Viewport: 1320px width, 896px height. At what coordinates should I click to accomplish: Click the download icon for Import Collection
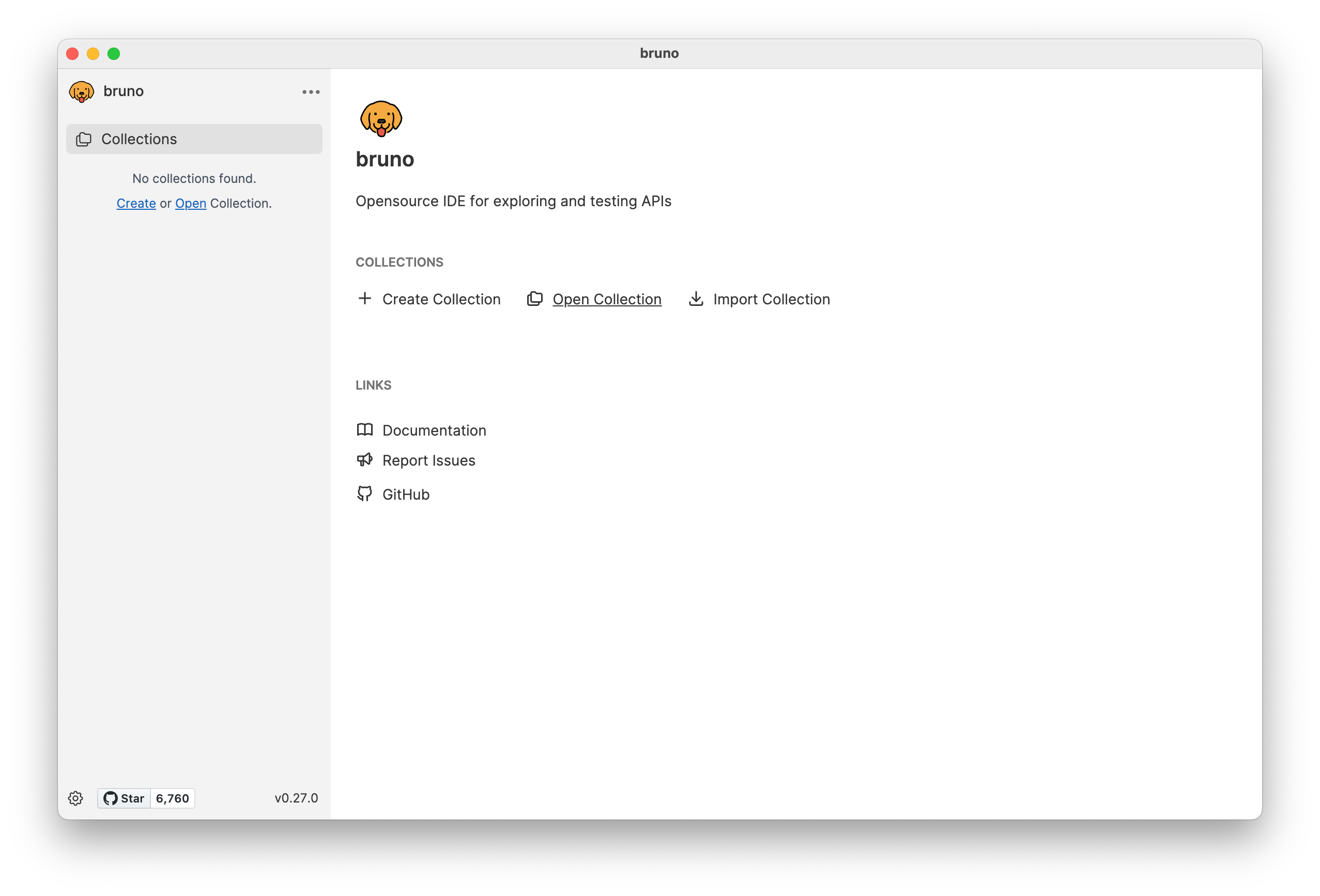(696, 299)
